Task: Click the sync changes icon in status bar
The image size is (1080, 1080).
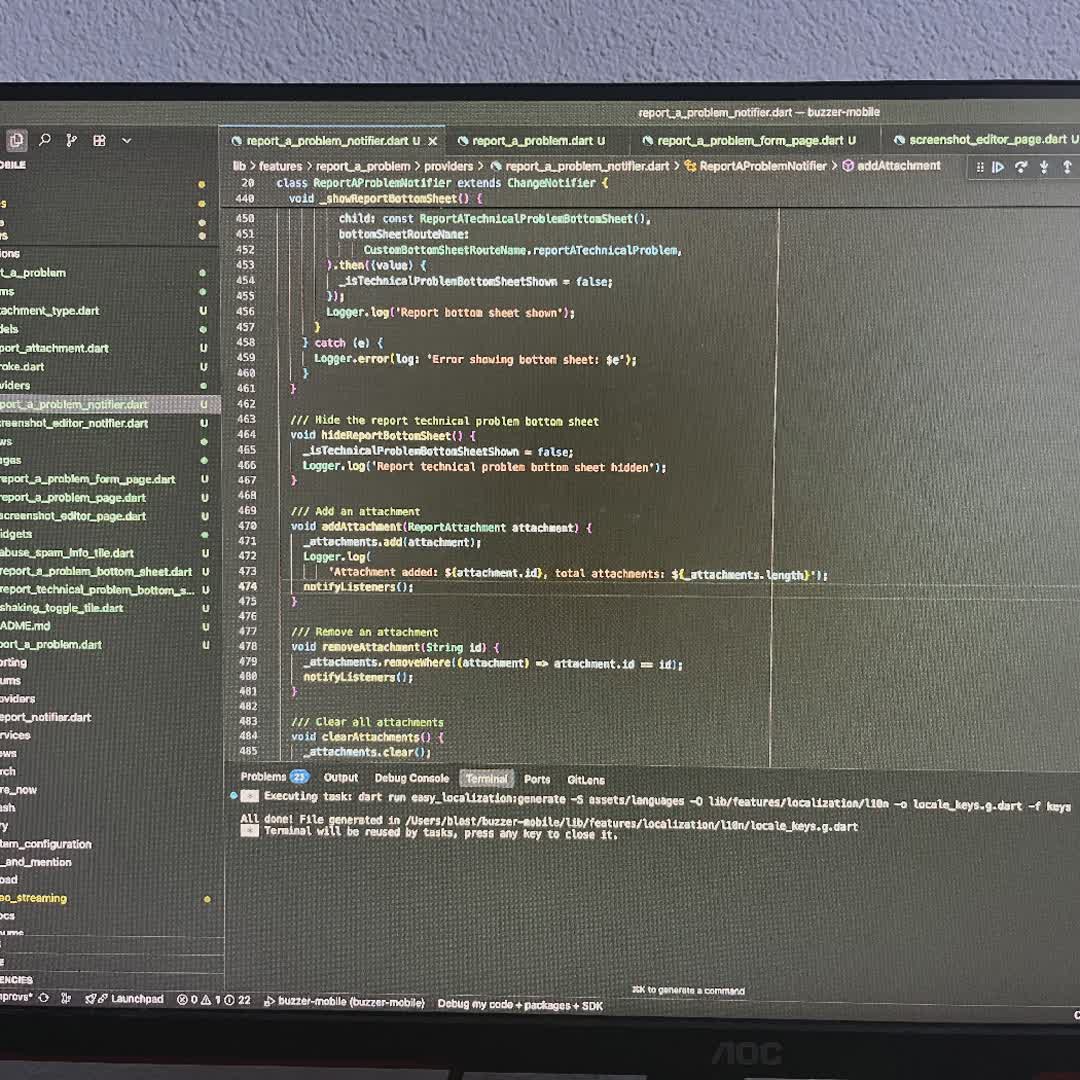Action: click(x=44, y=997)
